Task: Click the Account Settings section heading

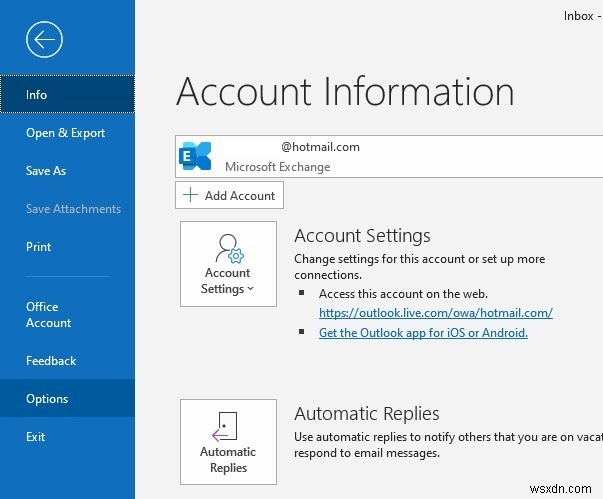Action: coord(362,235)
